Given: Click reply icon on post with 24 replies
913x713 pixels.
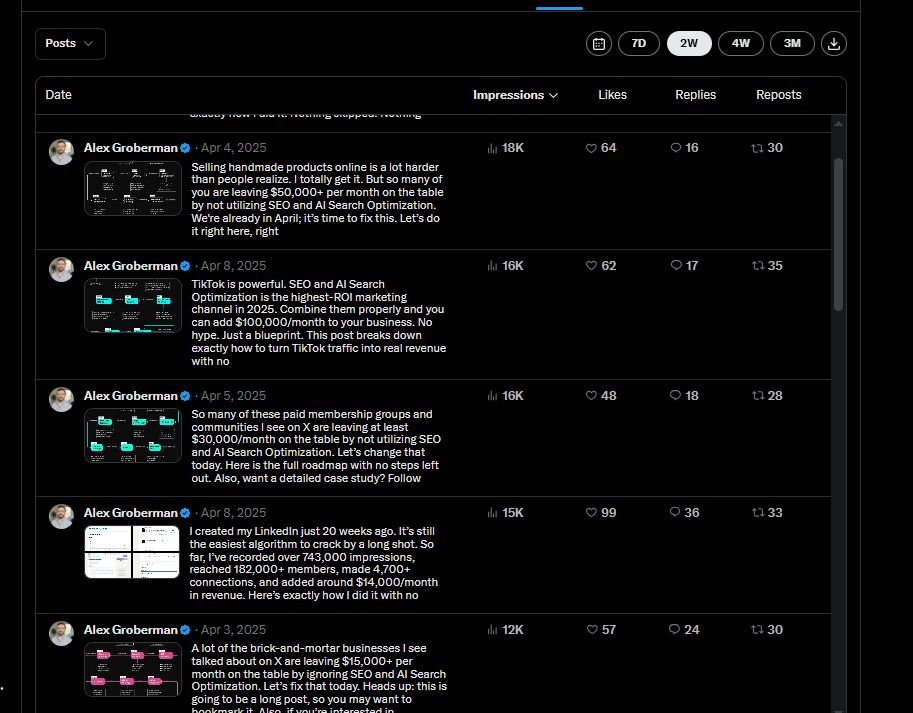Looking at the screenshot, I should (675, 629).
